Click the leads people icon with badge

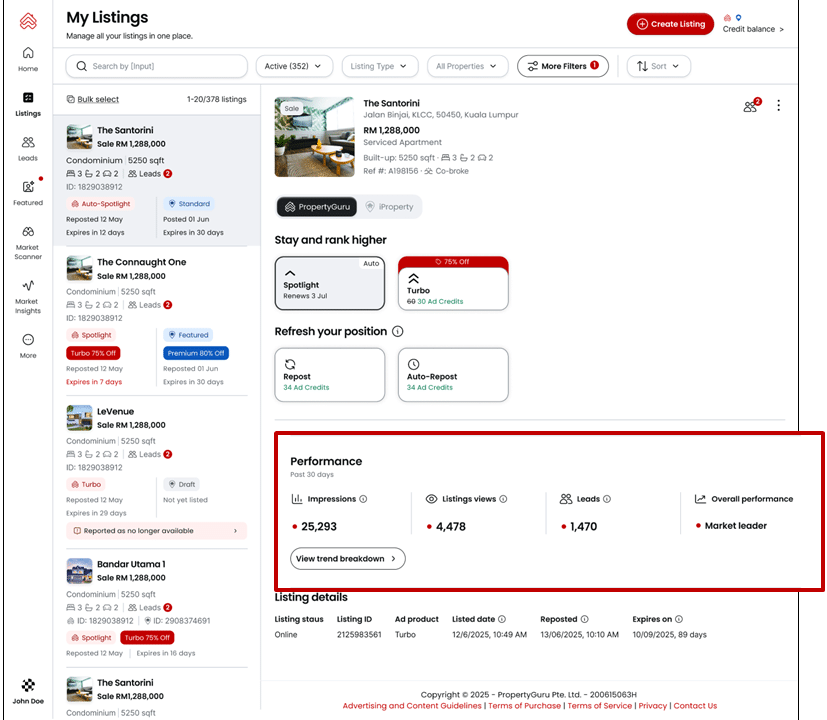[751, 106]
